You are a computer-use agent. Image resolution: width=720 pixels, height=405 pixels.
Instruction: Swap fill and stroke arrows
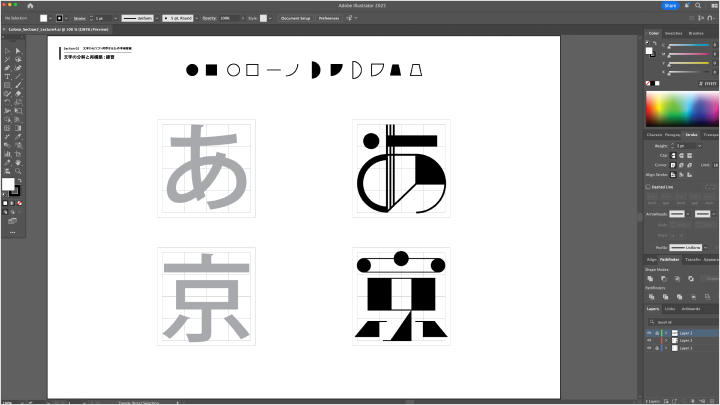[19, 180]
